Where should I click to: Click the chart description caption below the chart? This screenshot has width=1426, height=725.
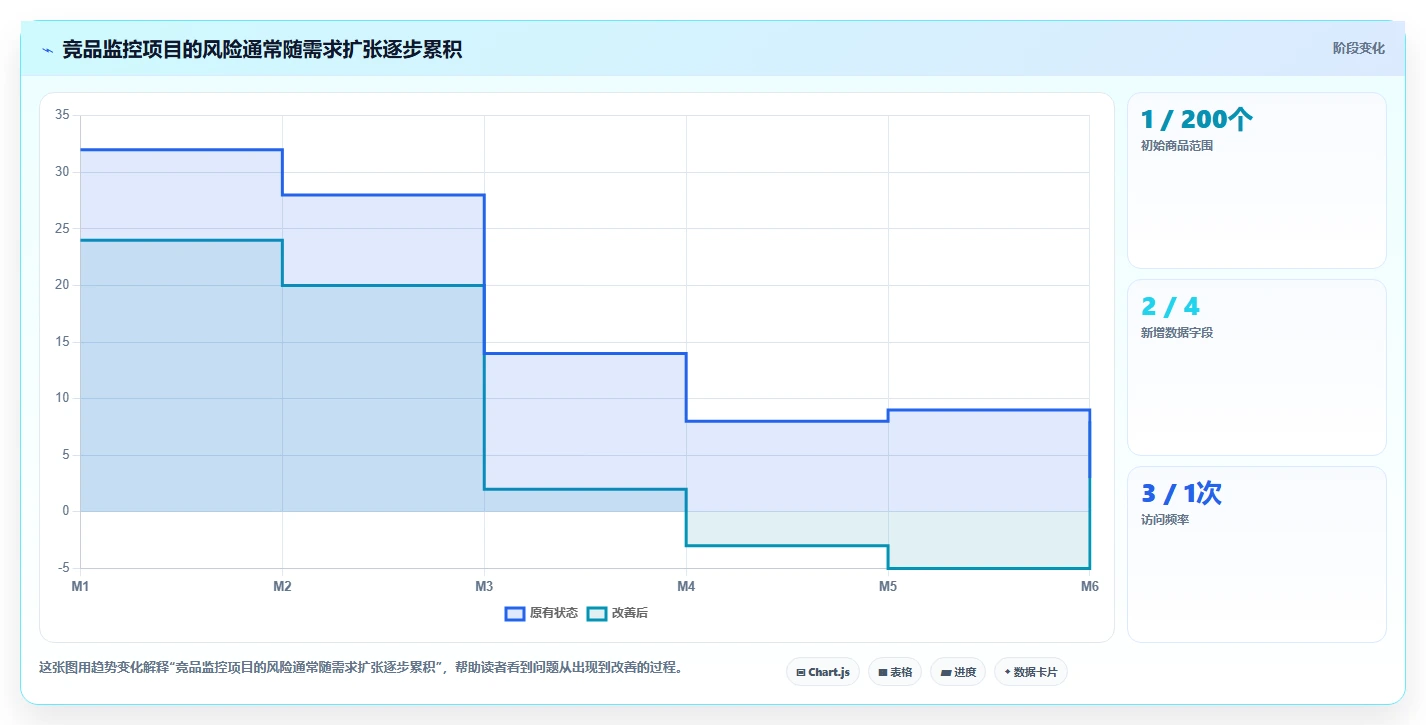click(361, 668)
